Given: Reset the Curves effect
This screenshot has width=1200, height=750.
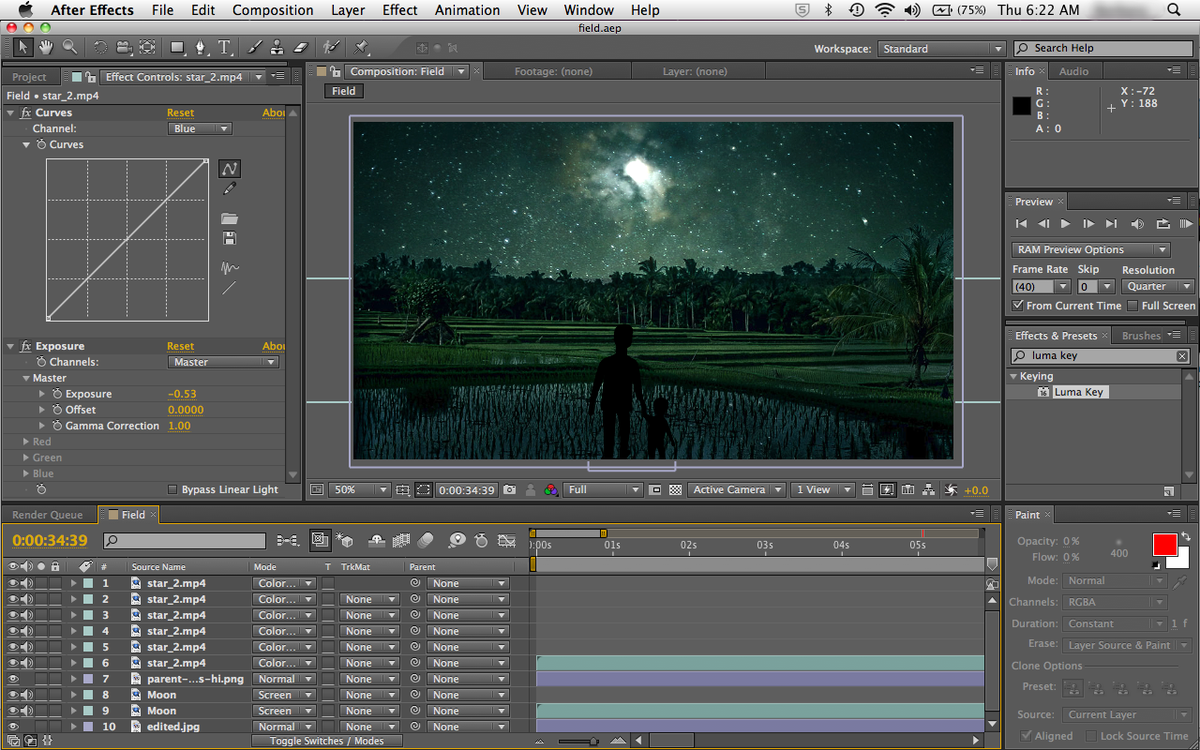Looking at the screenshot, I should [x=181, y=113].
